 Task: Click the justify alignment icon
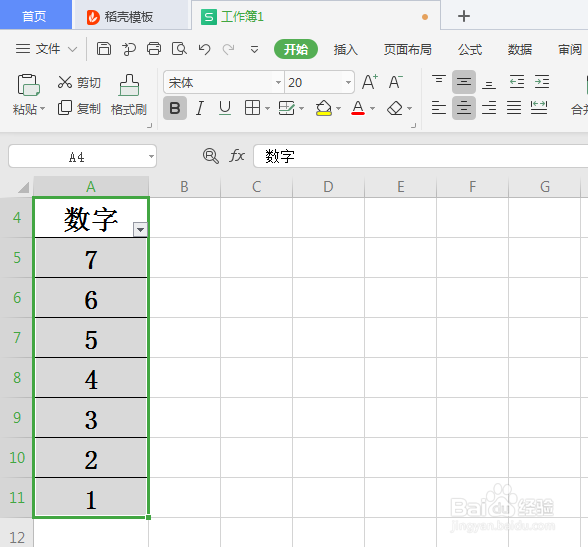pos(514,108)
